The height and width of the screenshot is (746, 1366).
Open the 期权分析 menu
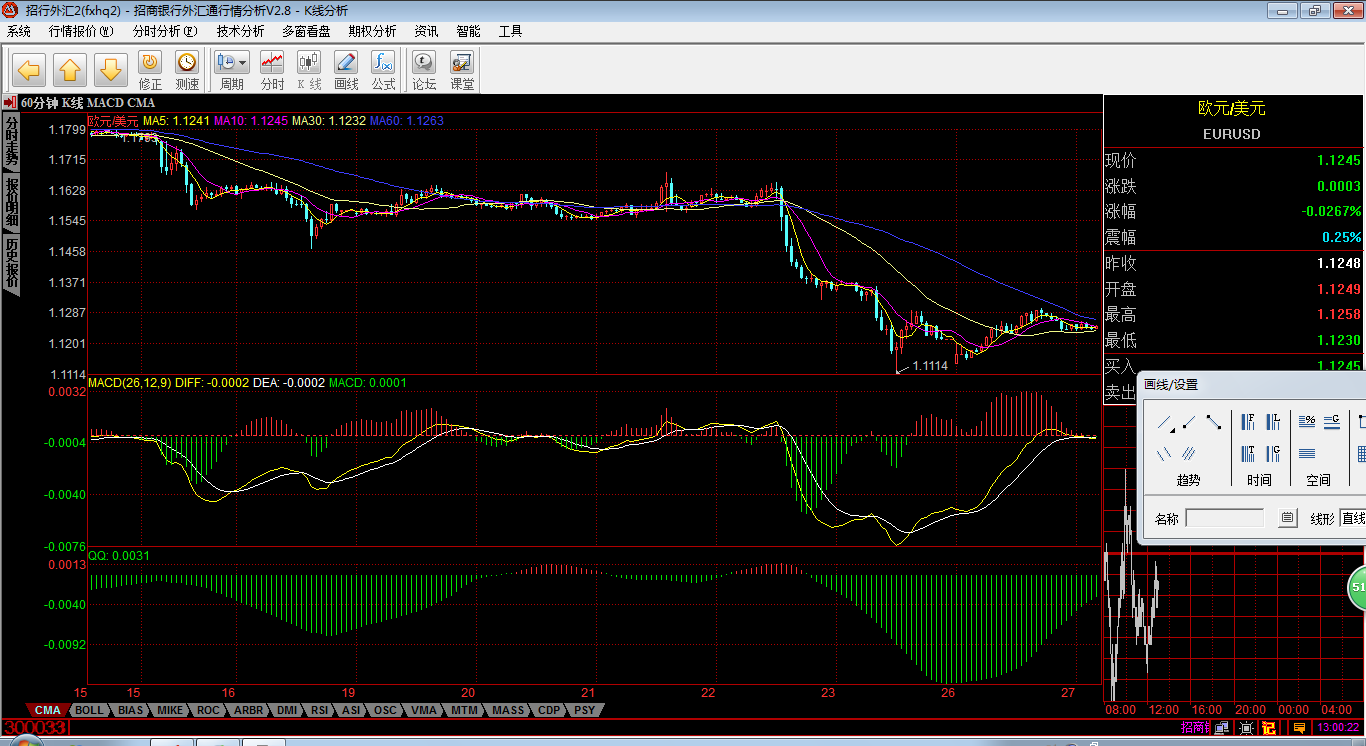point(372,31)
